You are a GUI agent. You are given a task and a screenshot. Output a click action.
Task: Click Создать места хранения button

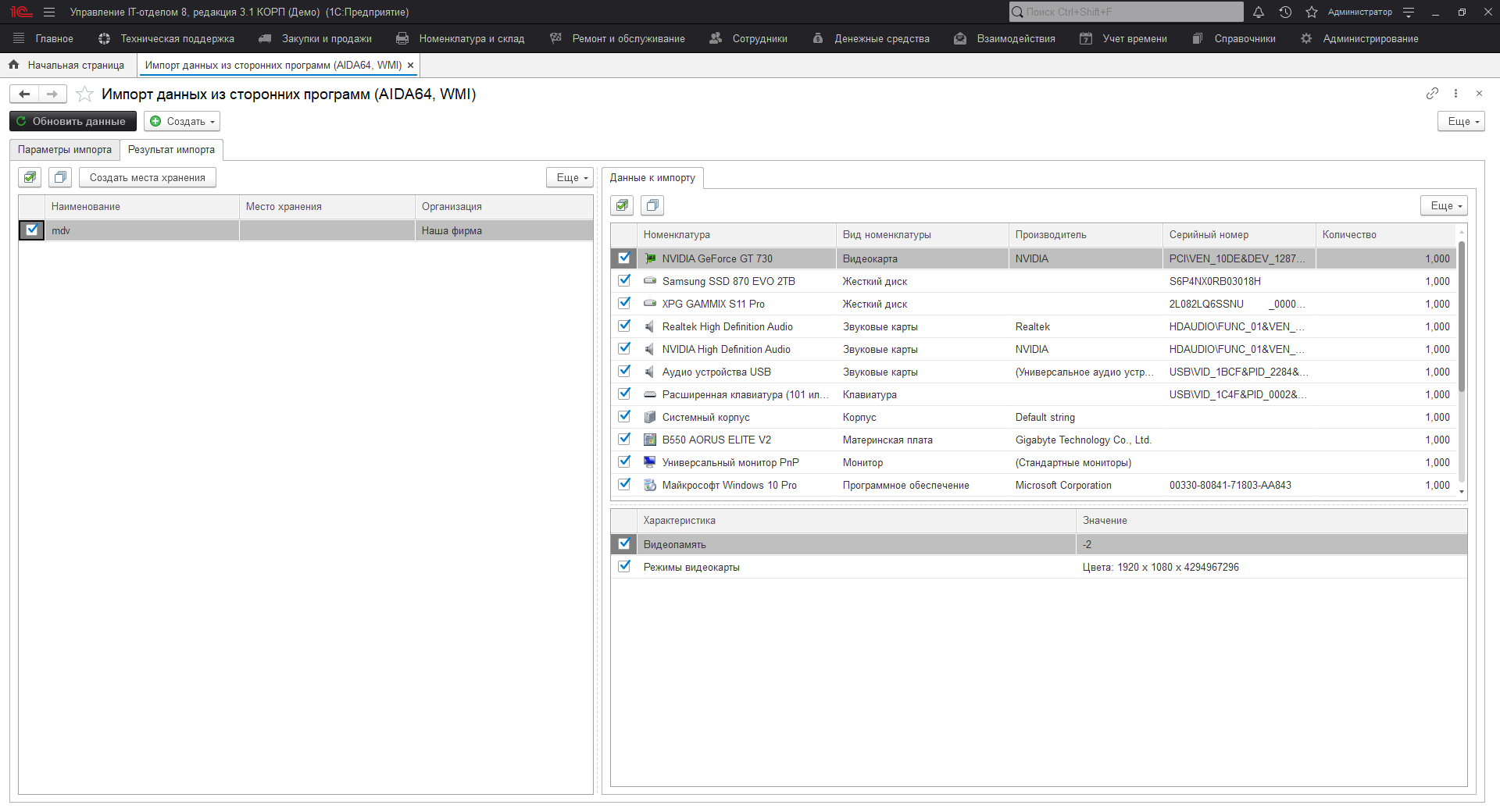147,177
